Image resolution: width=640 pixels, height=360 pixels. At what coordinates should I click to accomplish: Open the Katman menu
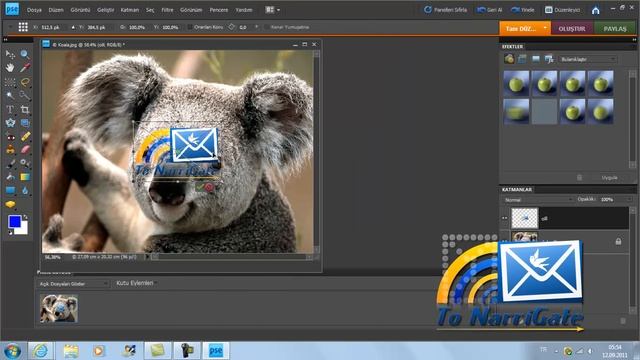point(130,10)
